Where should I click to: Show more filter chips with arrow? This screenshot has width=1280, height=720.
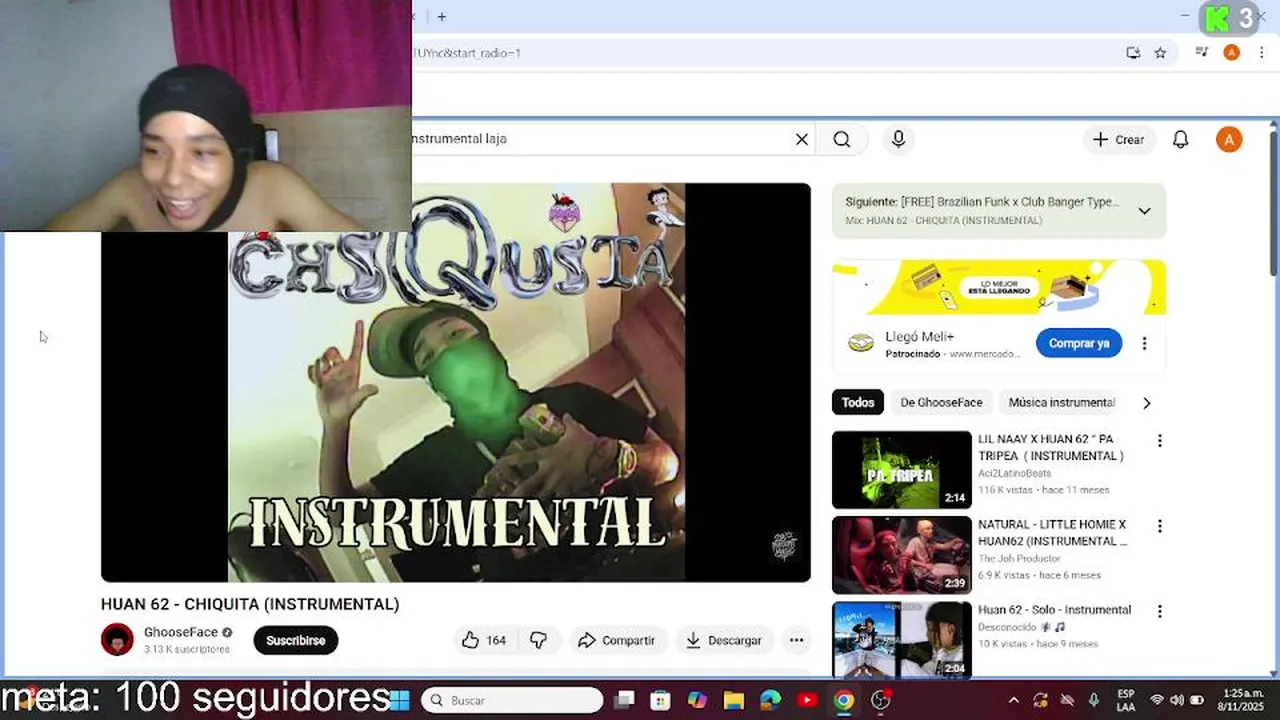coord(1146,402)
